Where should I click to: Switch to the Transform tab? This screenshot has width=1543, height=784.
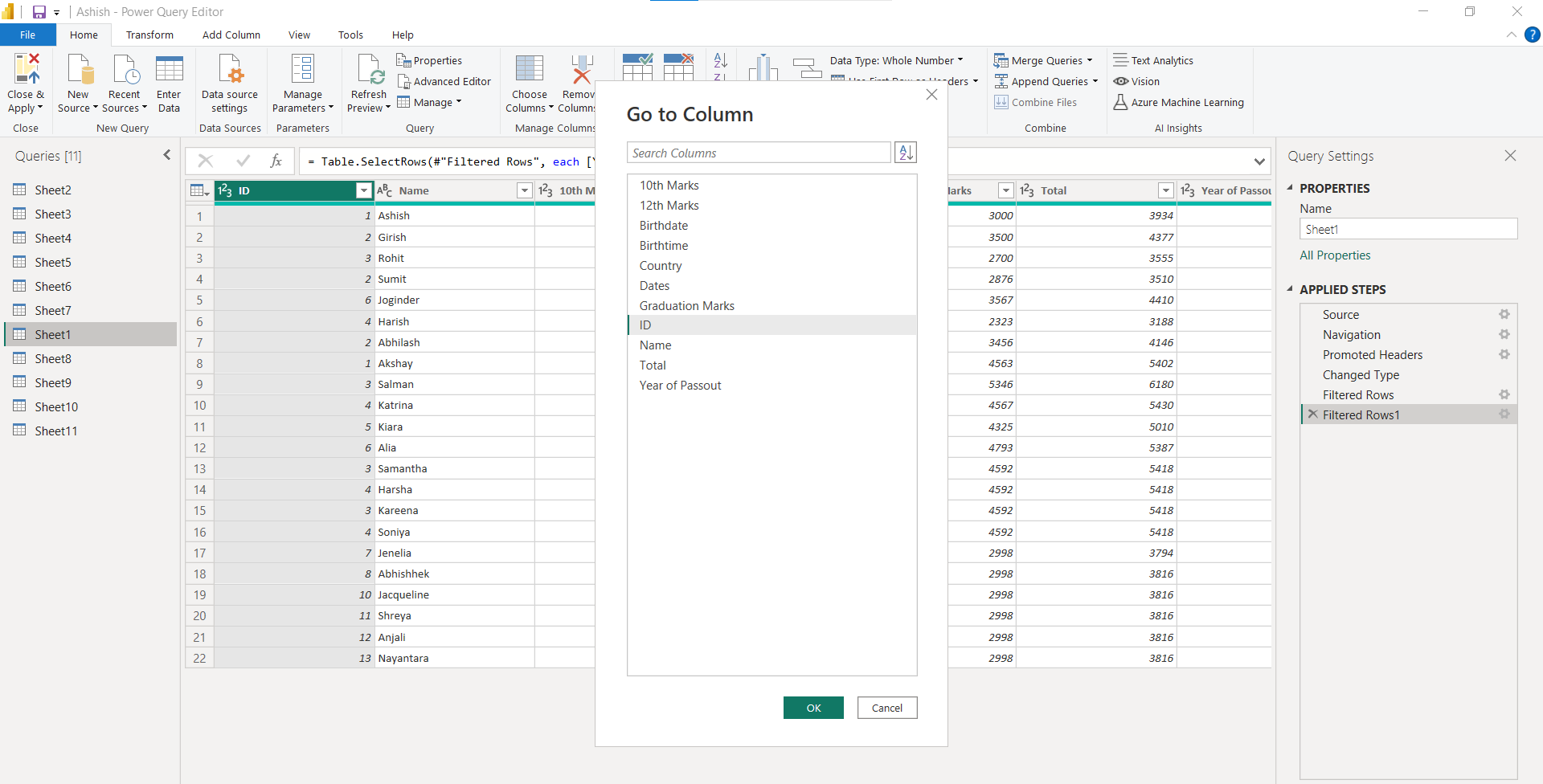coord(149,35)
